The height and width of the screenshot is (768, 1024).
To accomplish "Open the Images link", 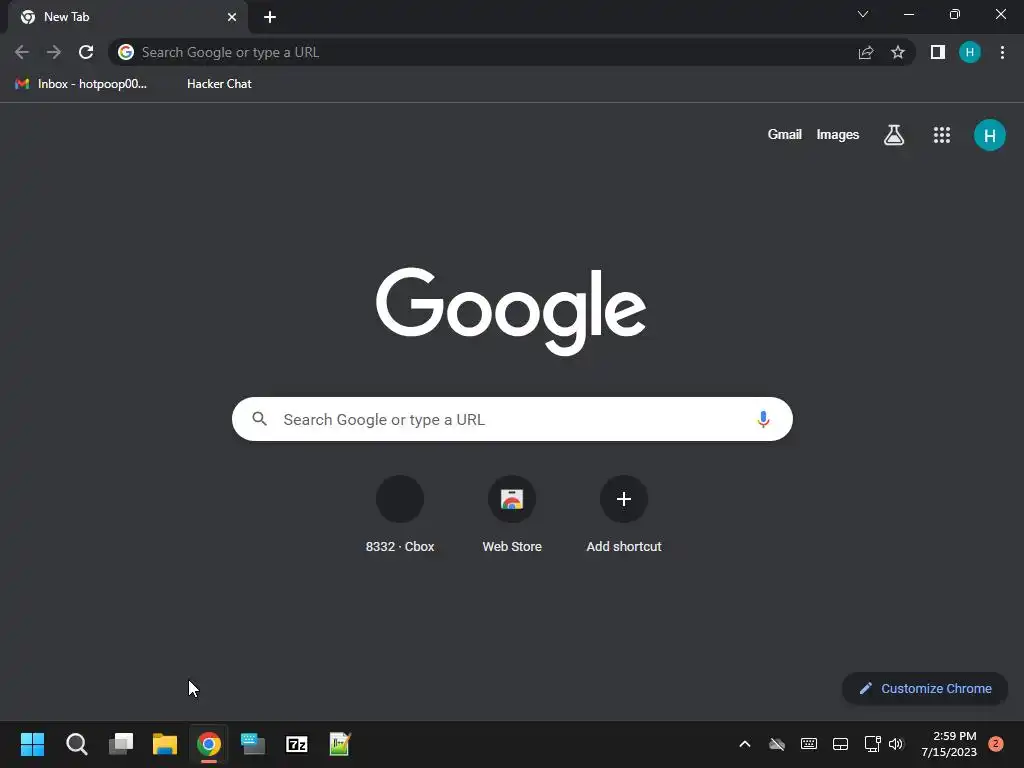I will coord(837,135).
